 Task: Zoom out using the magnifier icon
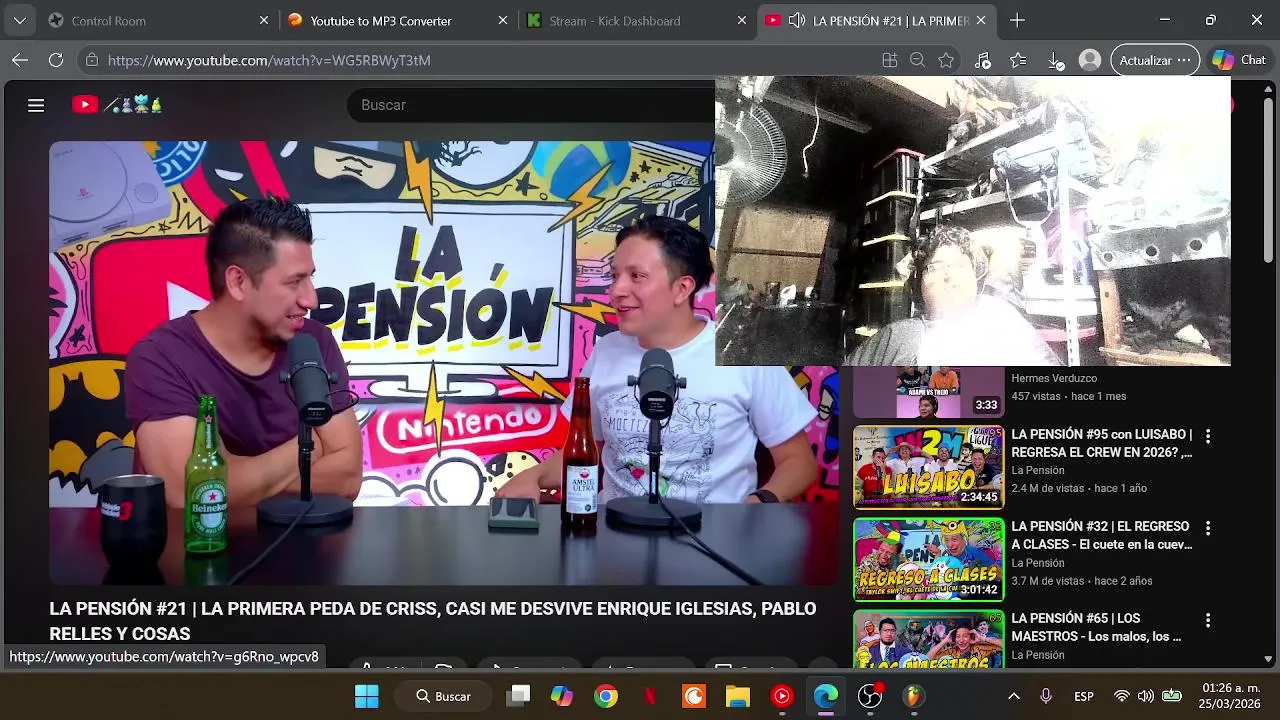[x=917, y=60]
